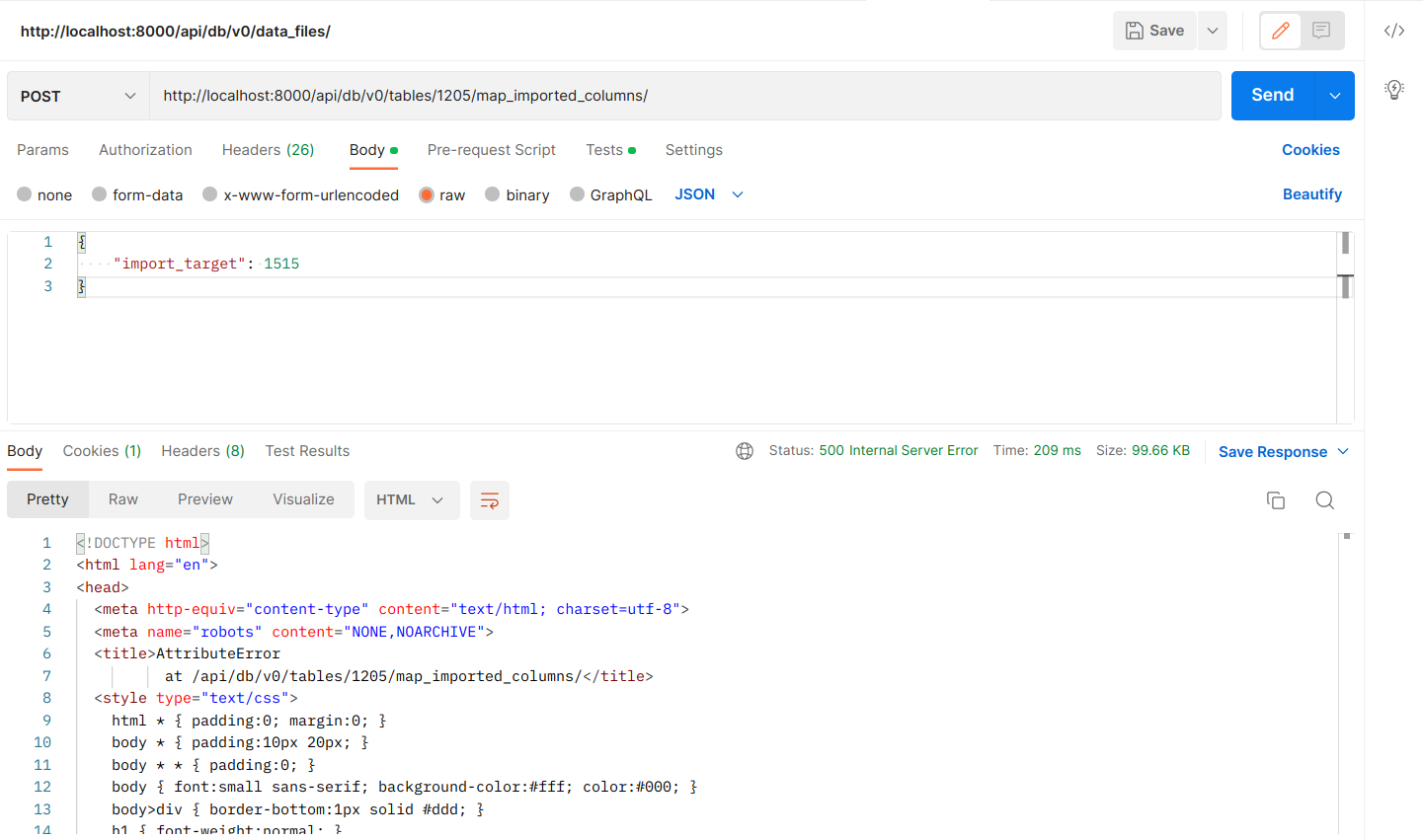
Task: Open the code snippet generator
Action: pyautogui.click(x=1393, y=30)
